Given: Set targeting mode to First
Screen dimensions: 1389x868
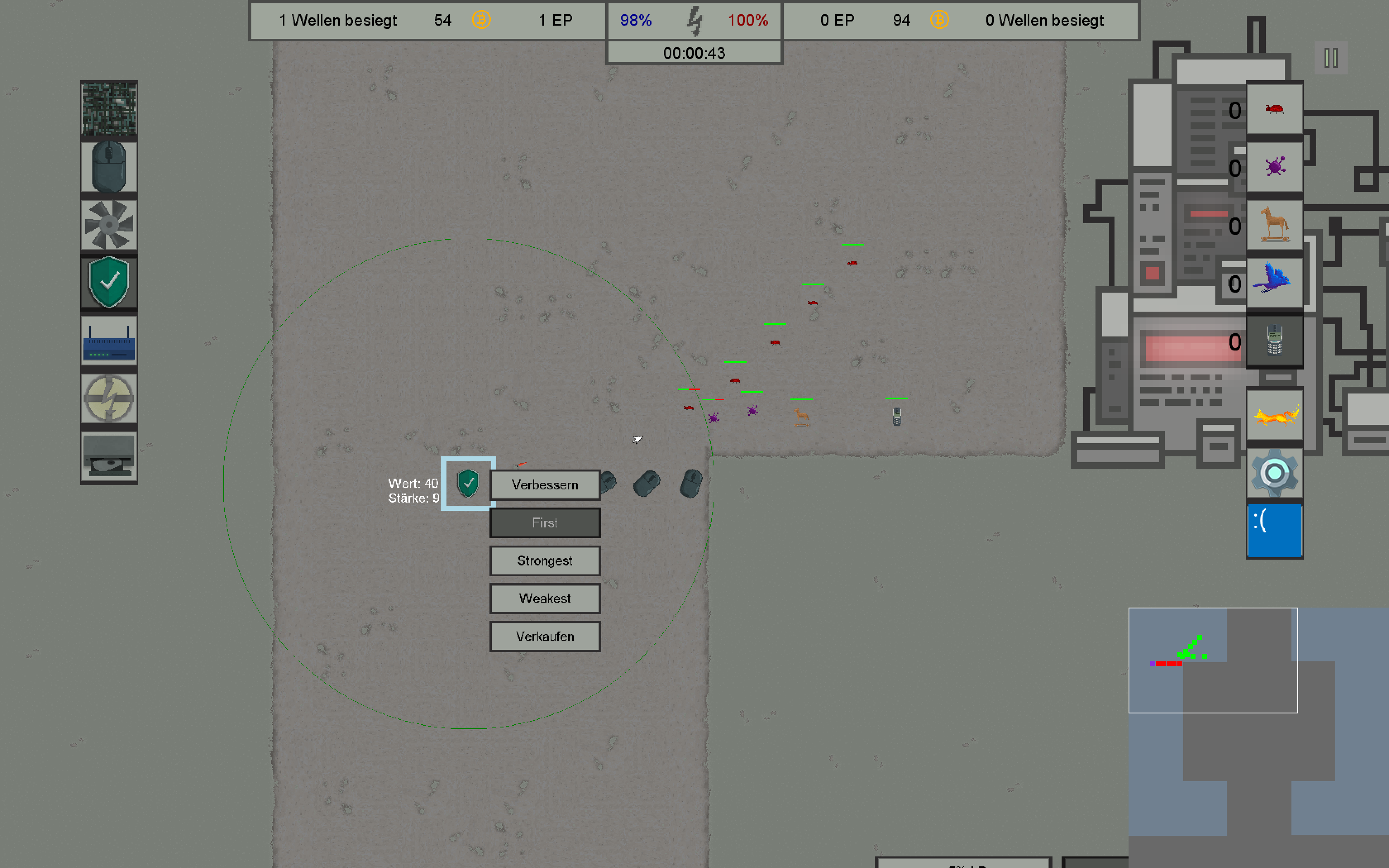Looking at the screenshot, I should tap(545, 522).
